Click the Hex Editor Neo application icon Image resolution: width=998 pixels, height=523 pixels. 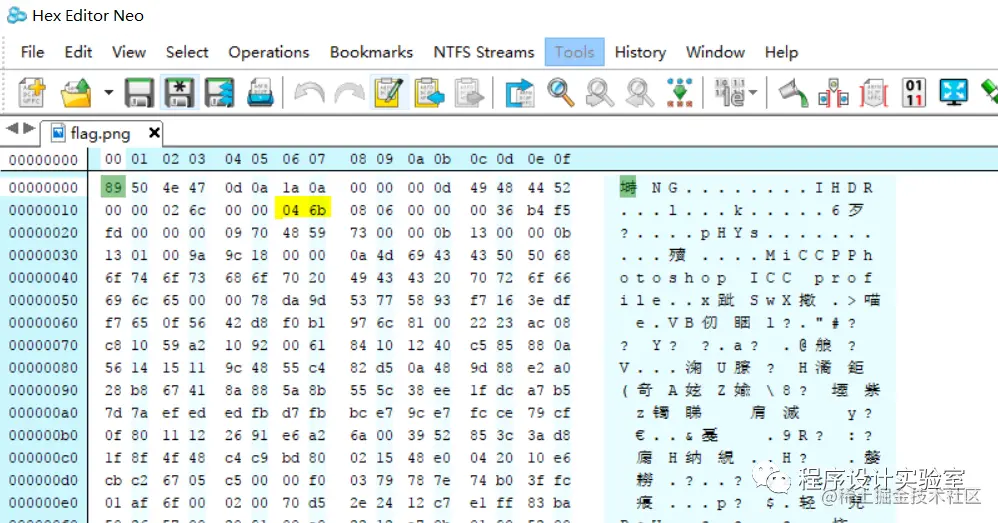[x=17, y=15]
